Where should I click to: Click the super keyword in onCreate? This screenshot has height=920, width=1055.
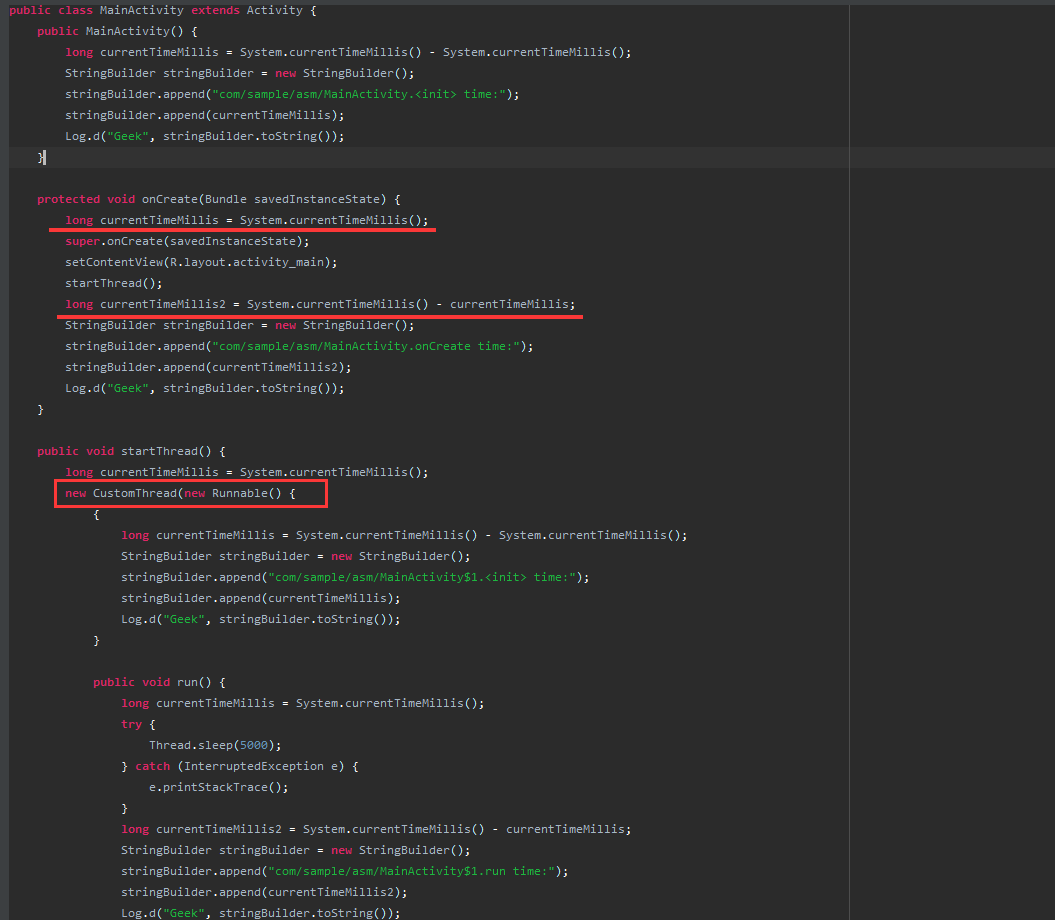pos(82,241)
